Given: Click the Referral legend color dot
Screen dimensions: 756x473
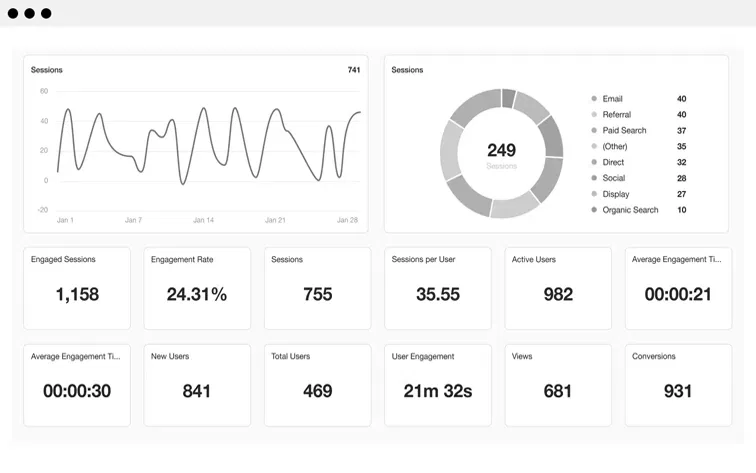Looking at the screenshot, I should click(594, 115).
